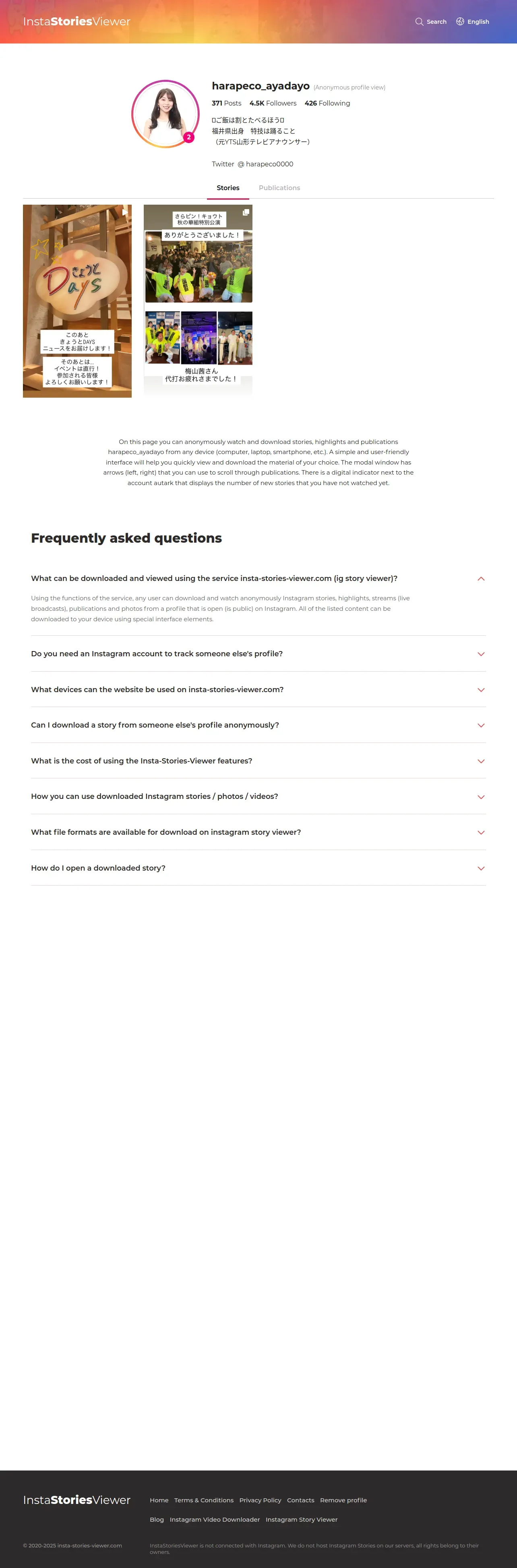This screenshot has height=1568, width=517.
Task: Click the InstaStoriesViewer footer logo
Action: (77, 1500)
